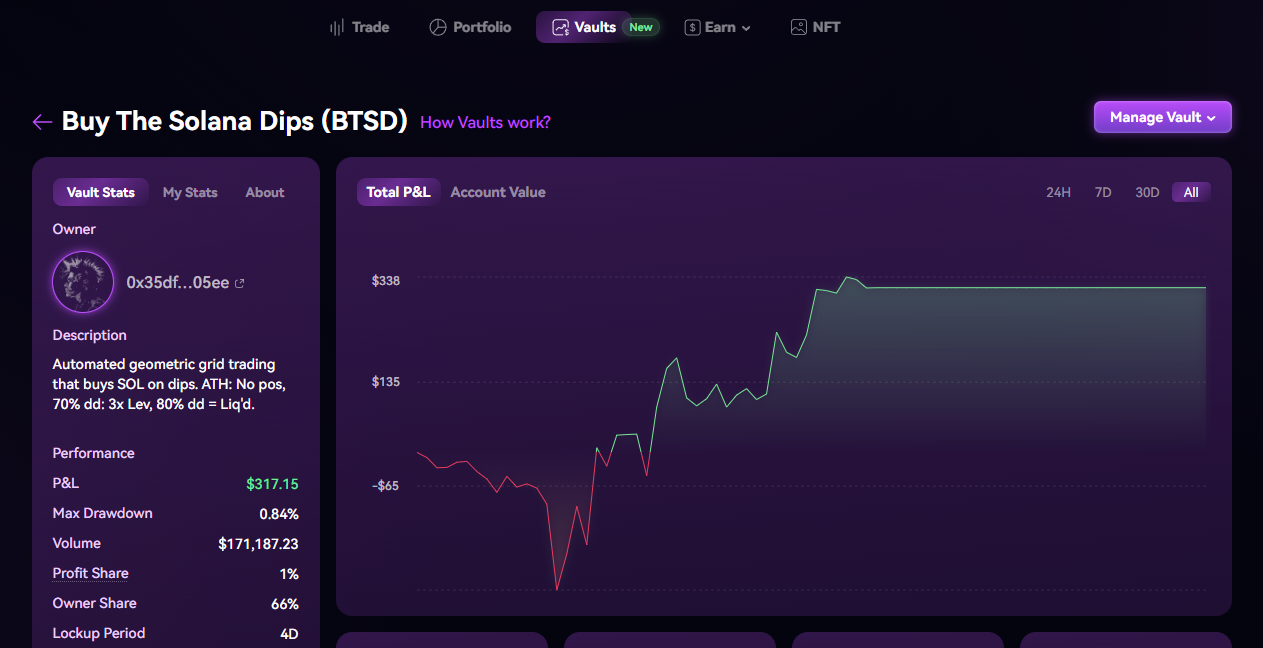
Task: Set chart range to 30D
Action: point(1147,192)
